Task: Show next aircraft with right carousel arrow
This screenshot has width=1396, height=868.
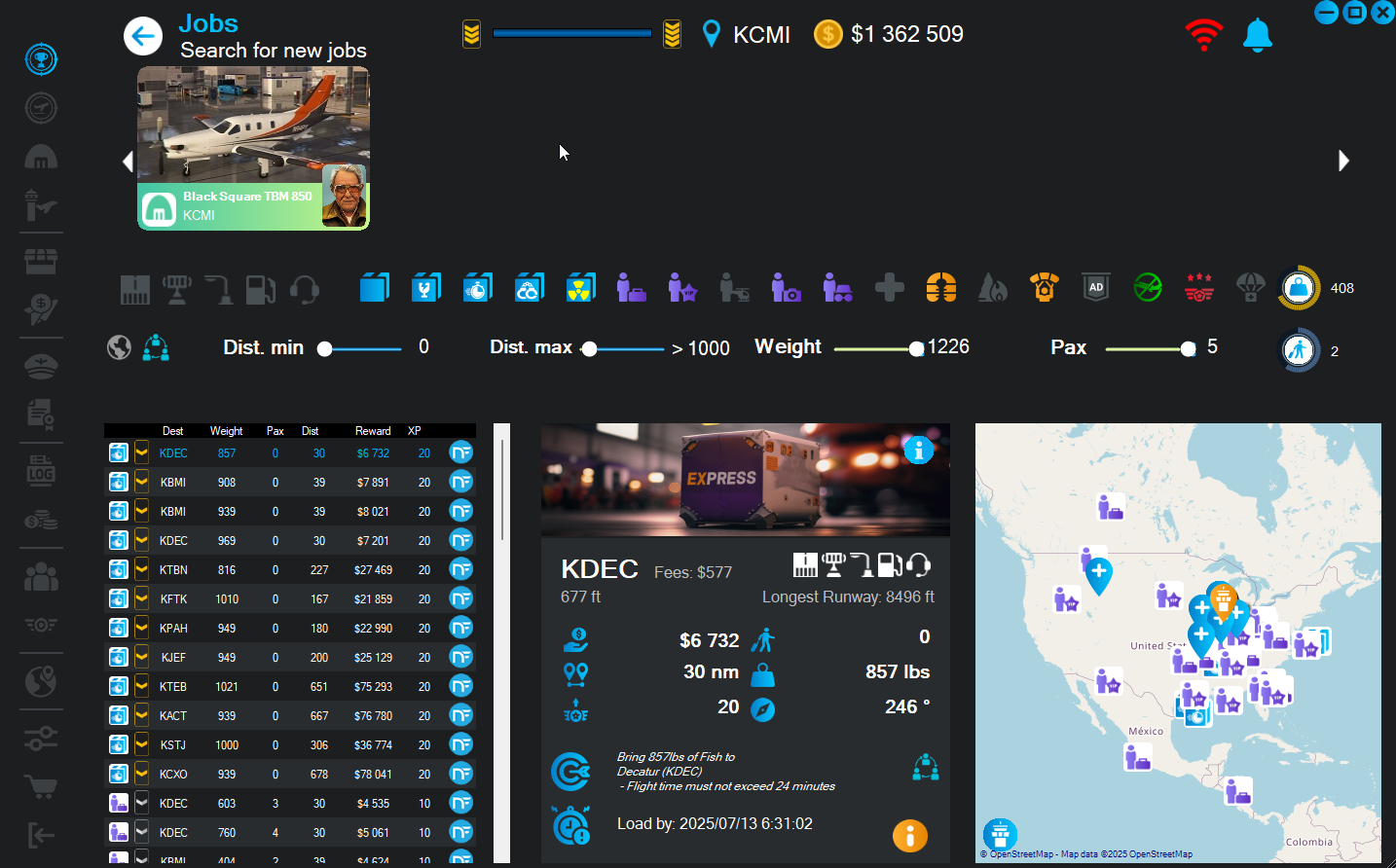Action: pyautogui.click(x=1343, y=161)
